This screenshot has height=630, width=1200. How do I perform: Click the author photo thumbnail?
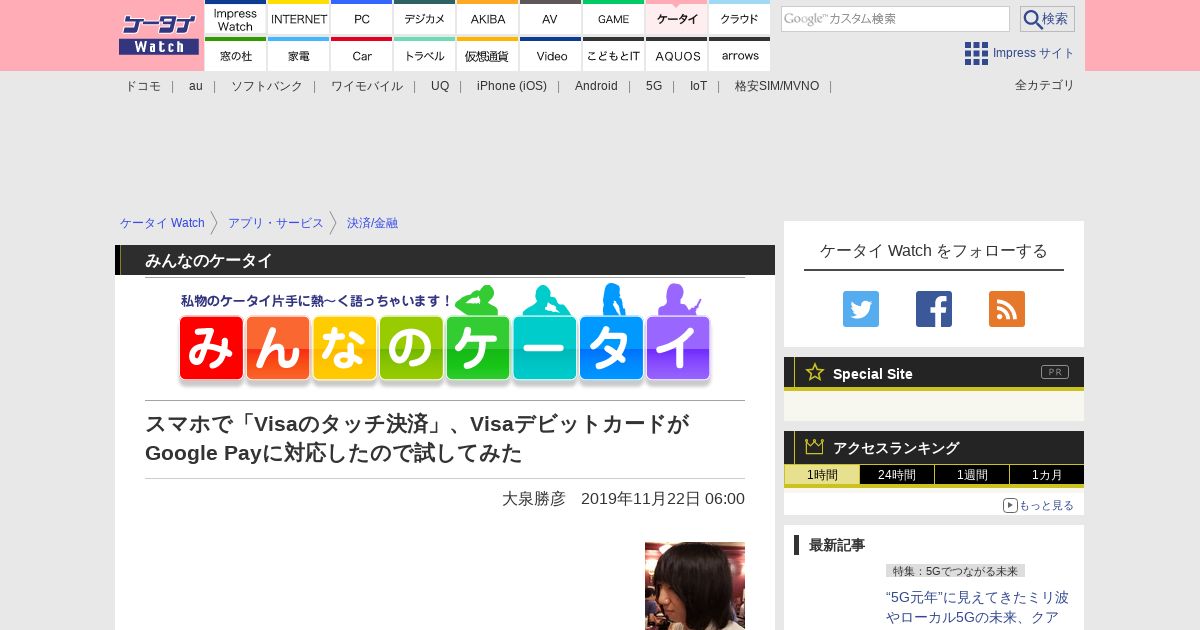pyautogui.click(x=695, y=586)
